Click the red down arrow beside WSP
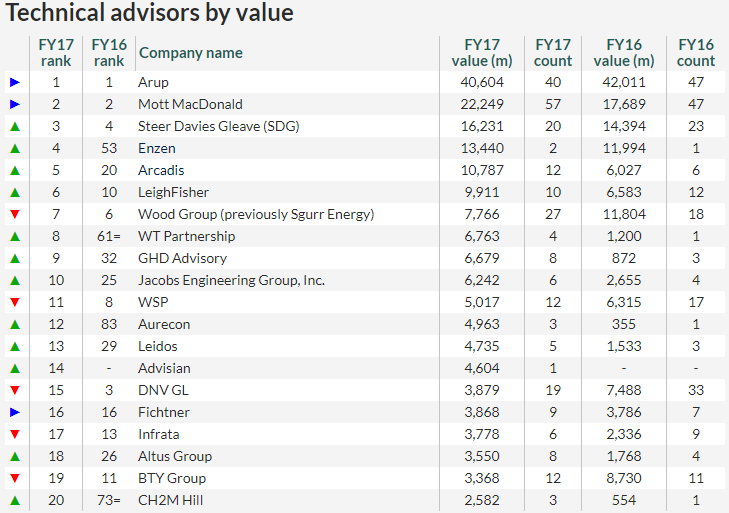 pyautogui.click(x=14, y=302)
